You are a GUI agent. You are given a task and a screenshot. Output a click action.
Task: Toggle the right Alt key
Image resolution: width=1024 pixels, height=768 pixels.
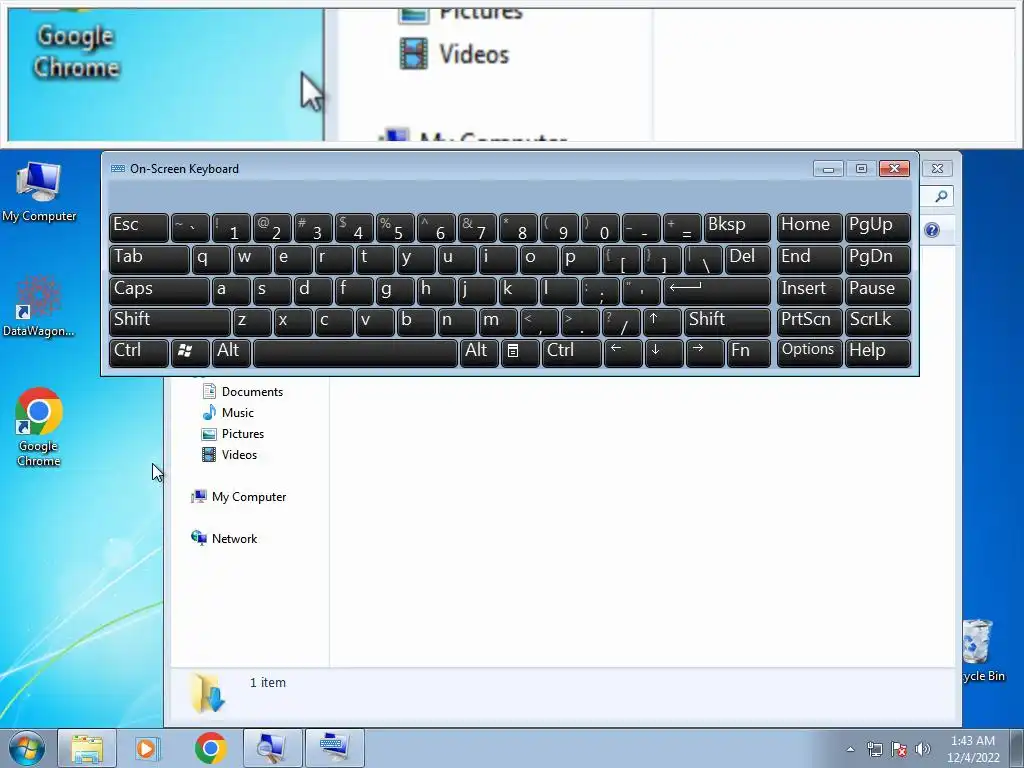point(479,353)
